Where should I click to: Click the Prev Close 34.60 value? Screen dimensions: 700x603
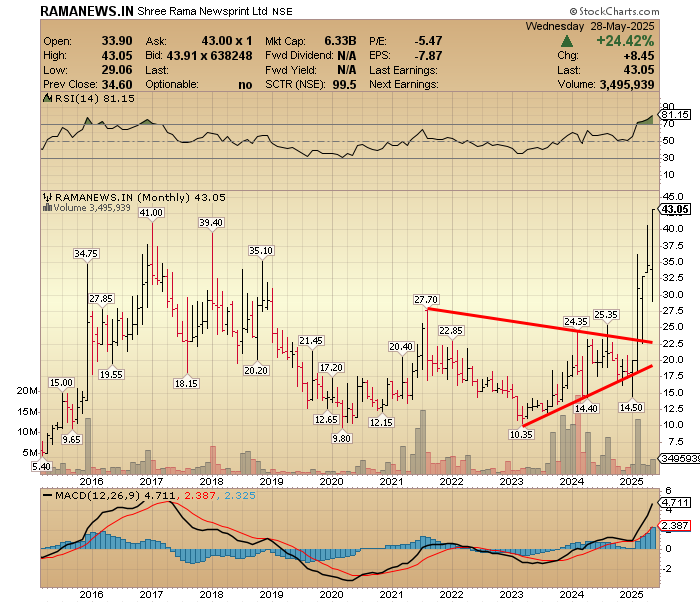[x=117, y=84]
